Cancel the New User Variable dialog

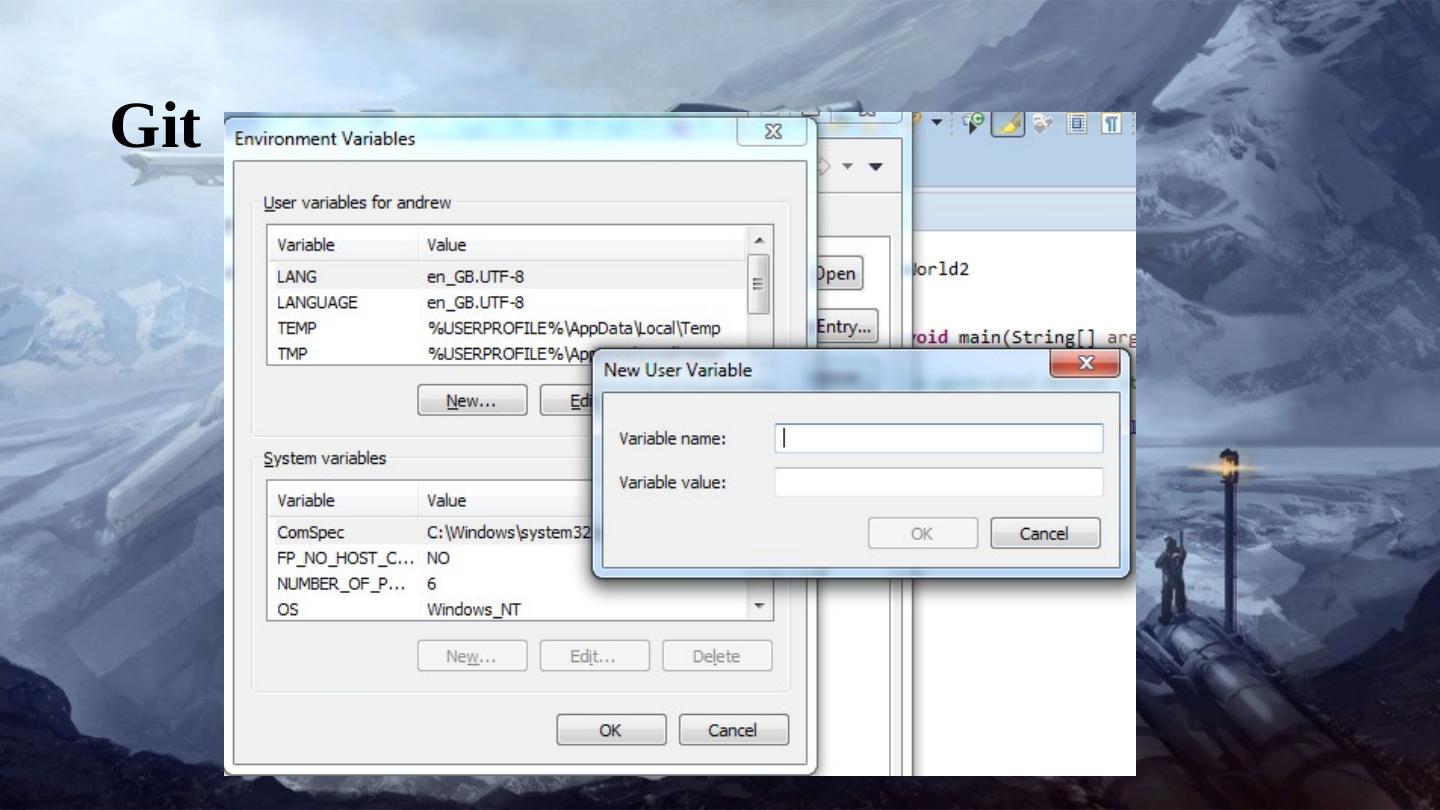point(1045,533)
